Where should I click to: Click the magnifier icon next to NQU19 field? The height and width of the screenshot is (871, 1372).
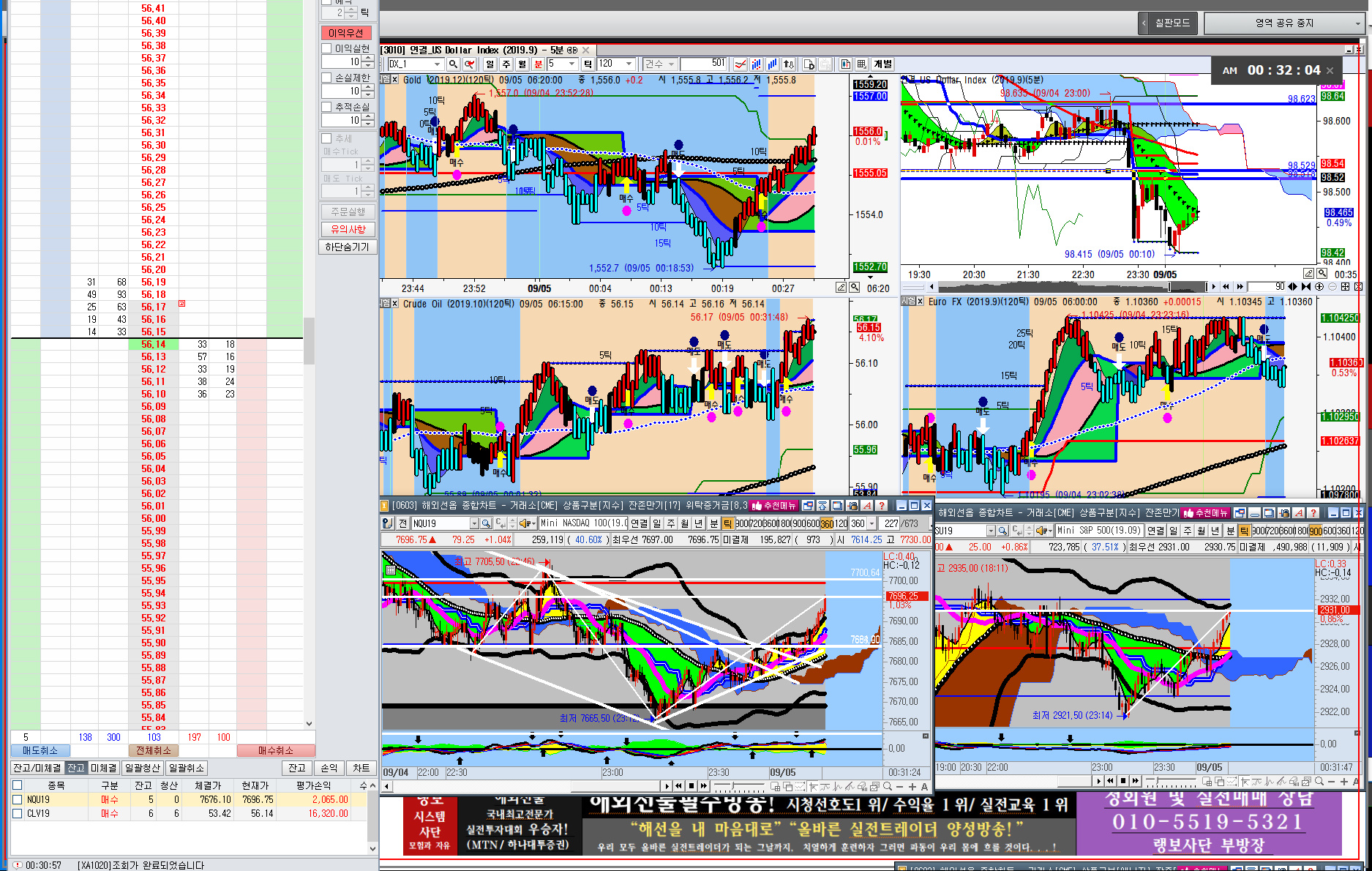487,523
